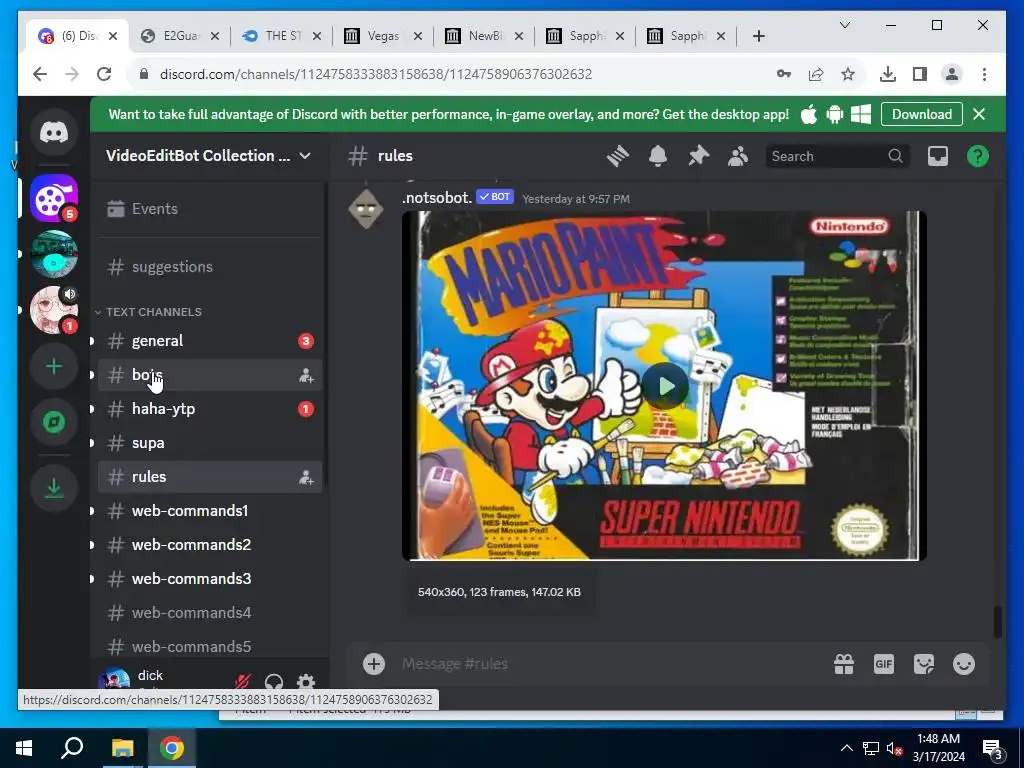
Task: Open web-commands2 channel
Action: coord(209,545)
